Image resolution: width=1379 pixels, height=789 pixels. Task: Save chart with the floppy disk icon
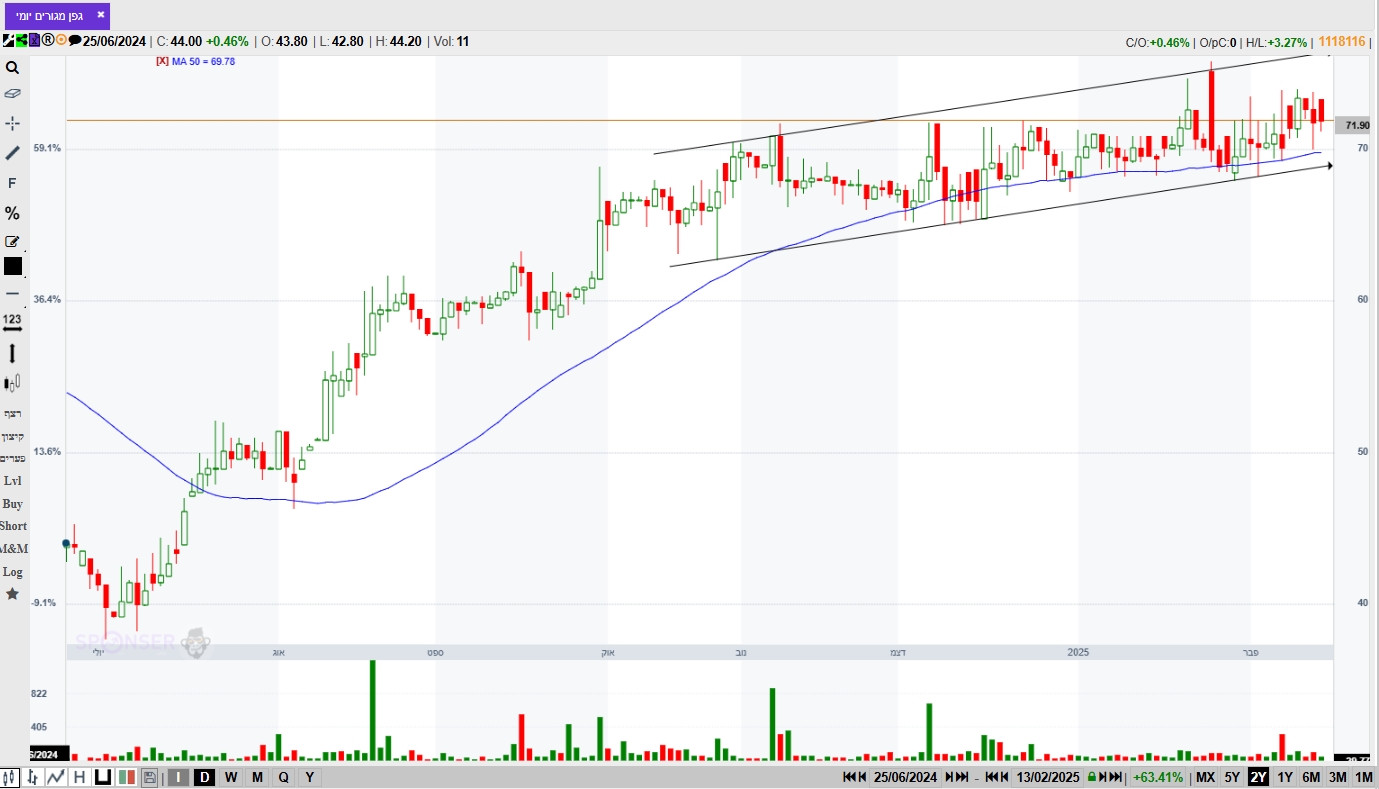point(149,777)
